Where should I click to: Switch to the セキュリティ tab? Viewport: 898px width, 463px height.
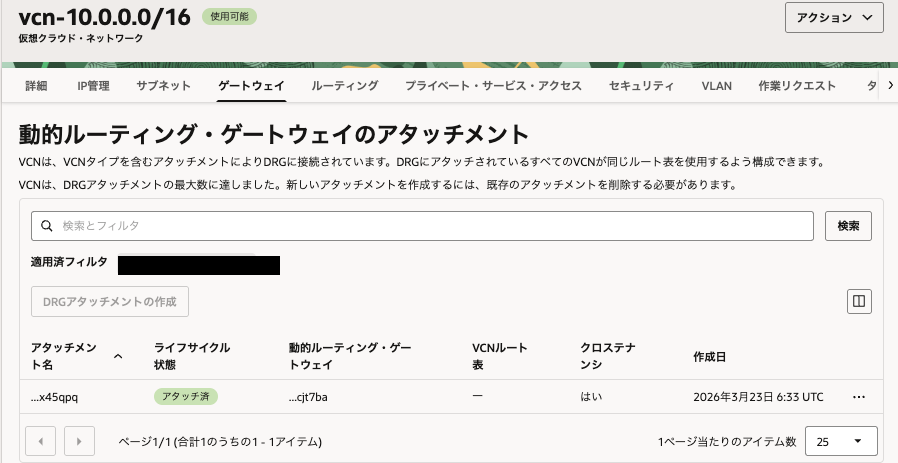(x=641, y=86)
